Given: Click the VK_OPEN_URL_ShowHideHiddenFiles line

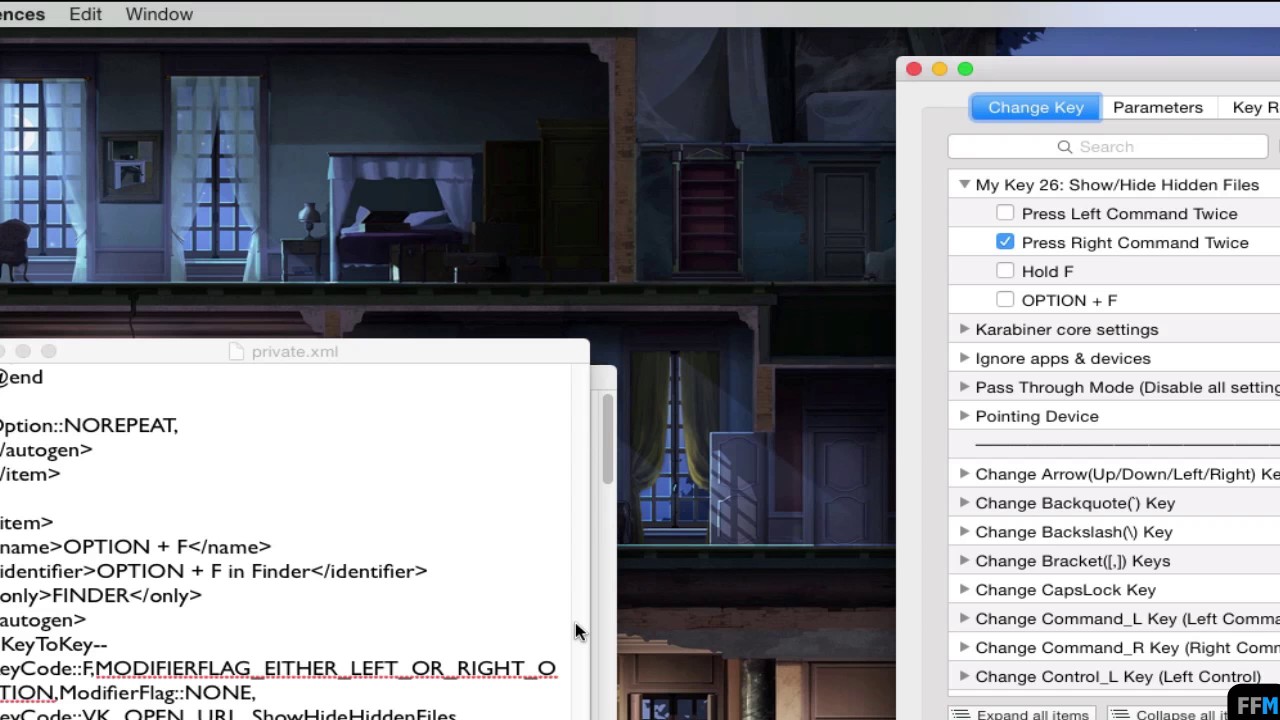Looking at the screenshot, I should [x=228, y=715].
